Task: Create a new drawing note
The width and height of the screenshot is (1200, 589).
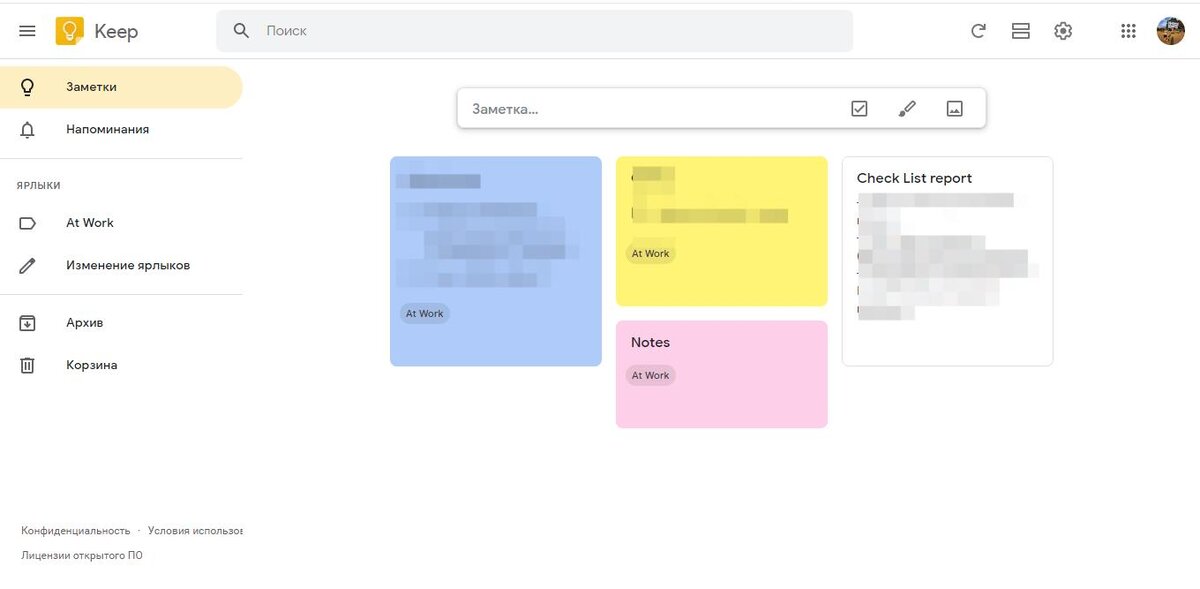Action: 907,108
